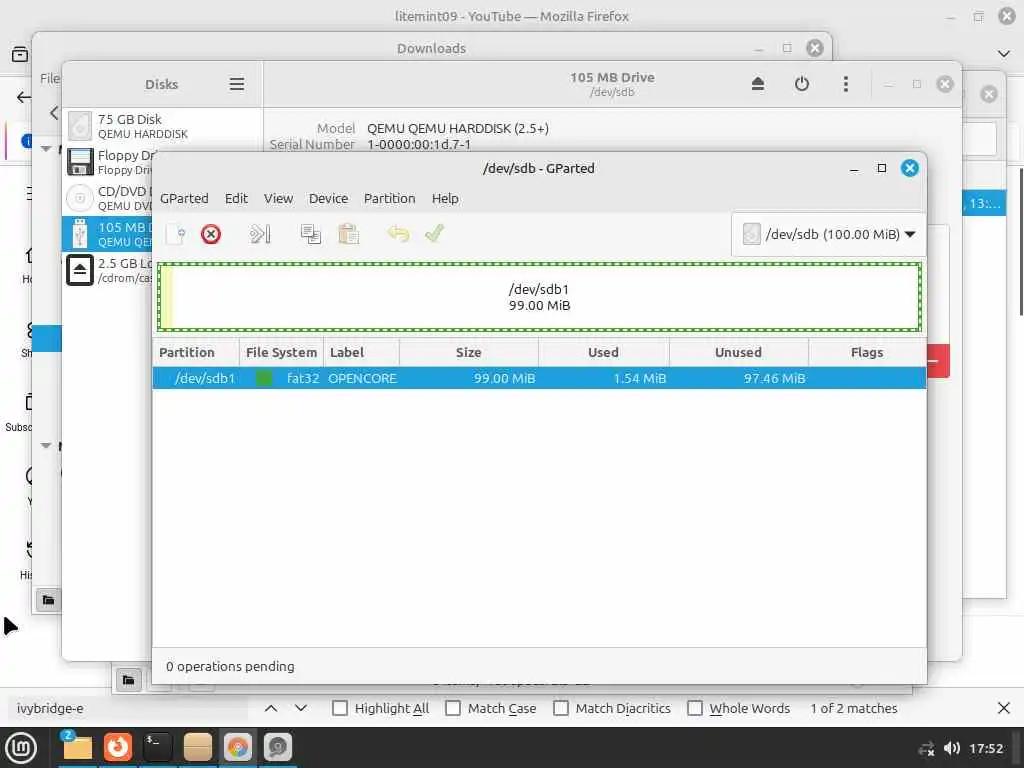
Task: Select the 2.5 GB loop device in Disks sidebar
Action: 108,270
